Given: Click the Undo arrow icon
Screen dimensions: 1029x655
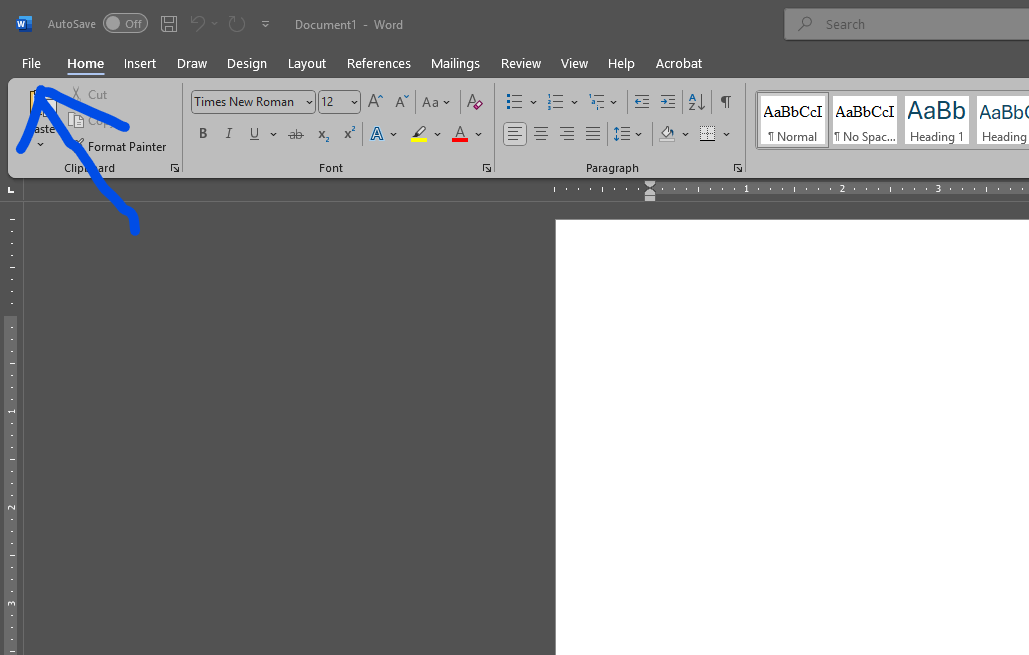Looking at the screenshot, I should pos(198,24).
